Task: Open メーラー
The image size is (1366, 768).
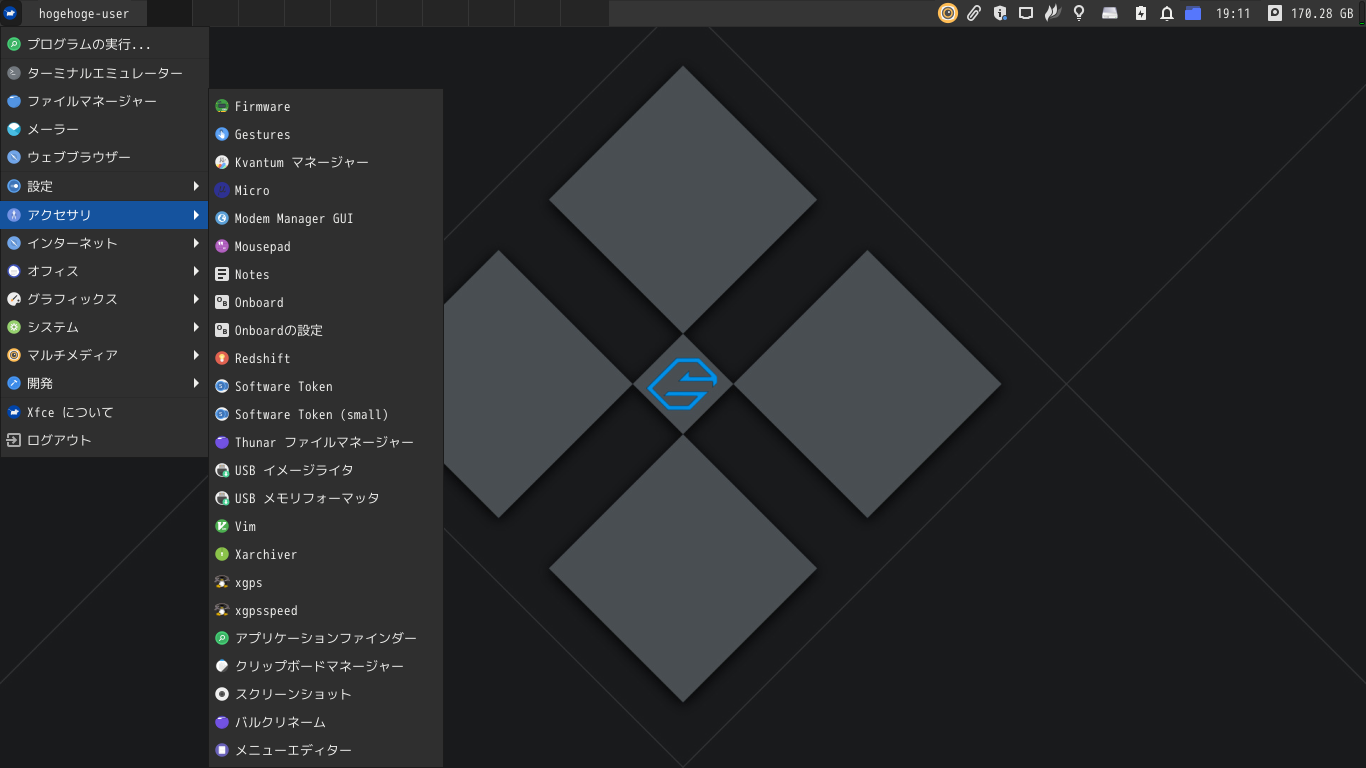Action: coord(105,129)
